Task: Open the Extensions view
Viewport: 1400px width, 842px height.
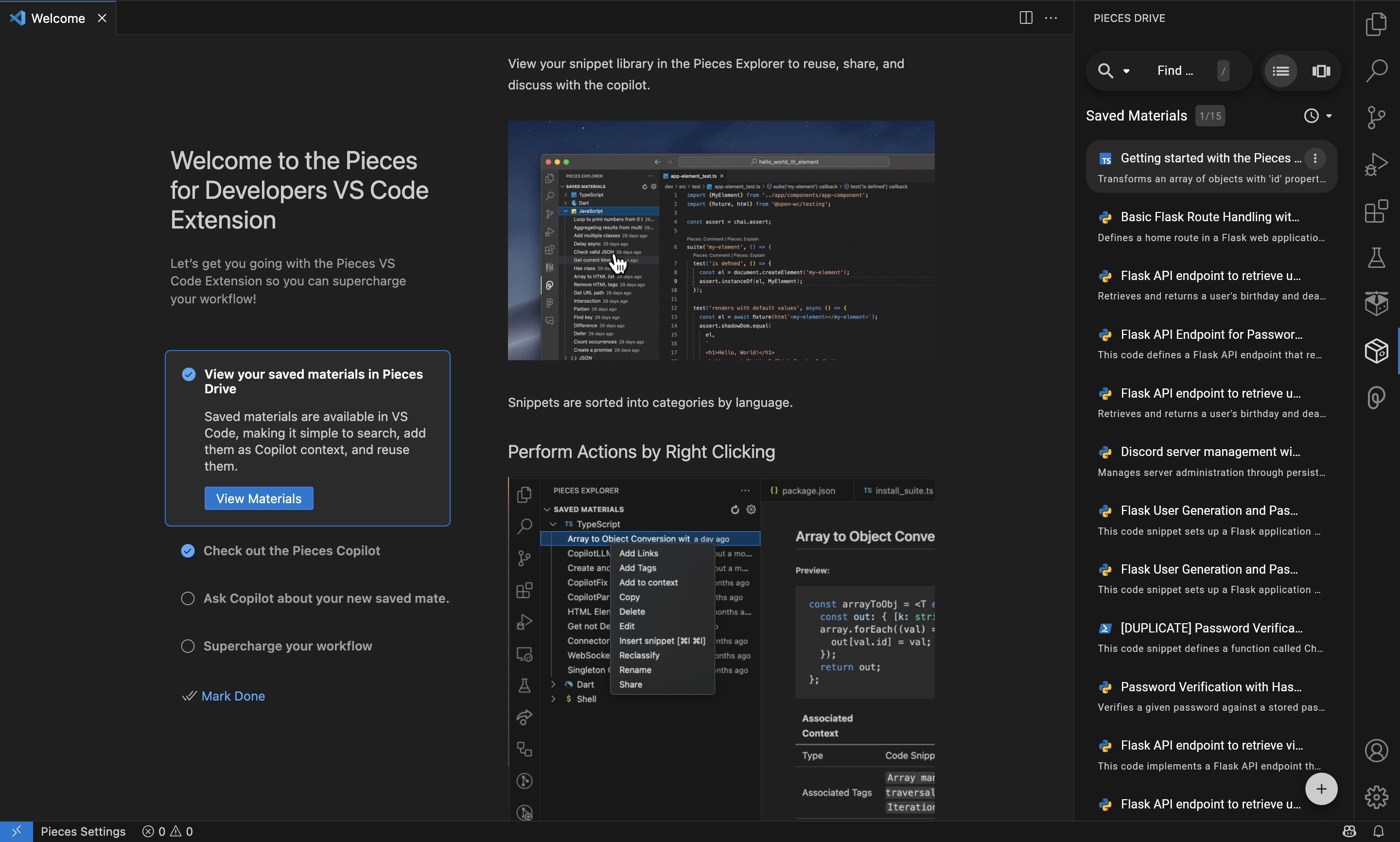Action: coord(1376,211)
